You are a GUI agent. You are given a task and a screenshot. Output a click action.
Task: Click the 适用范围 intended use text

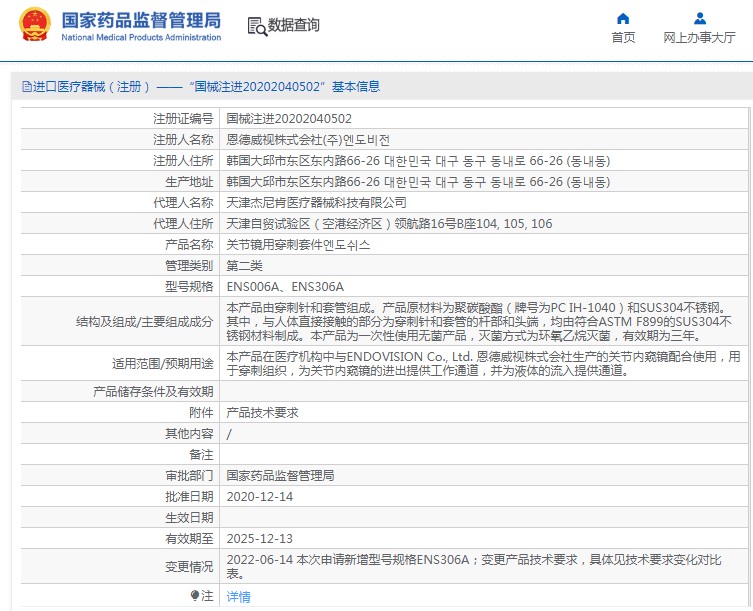(x=483, y=364)
